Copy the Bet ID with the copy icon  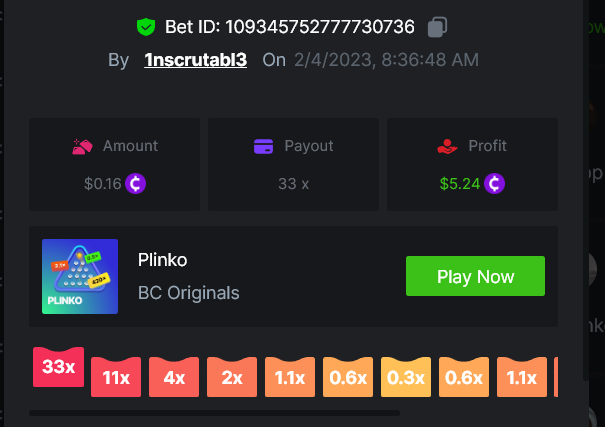click(x=437, y=27)
